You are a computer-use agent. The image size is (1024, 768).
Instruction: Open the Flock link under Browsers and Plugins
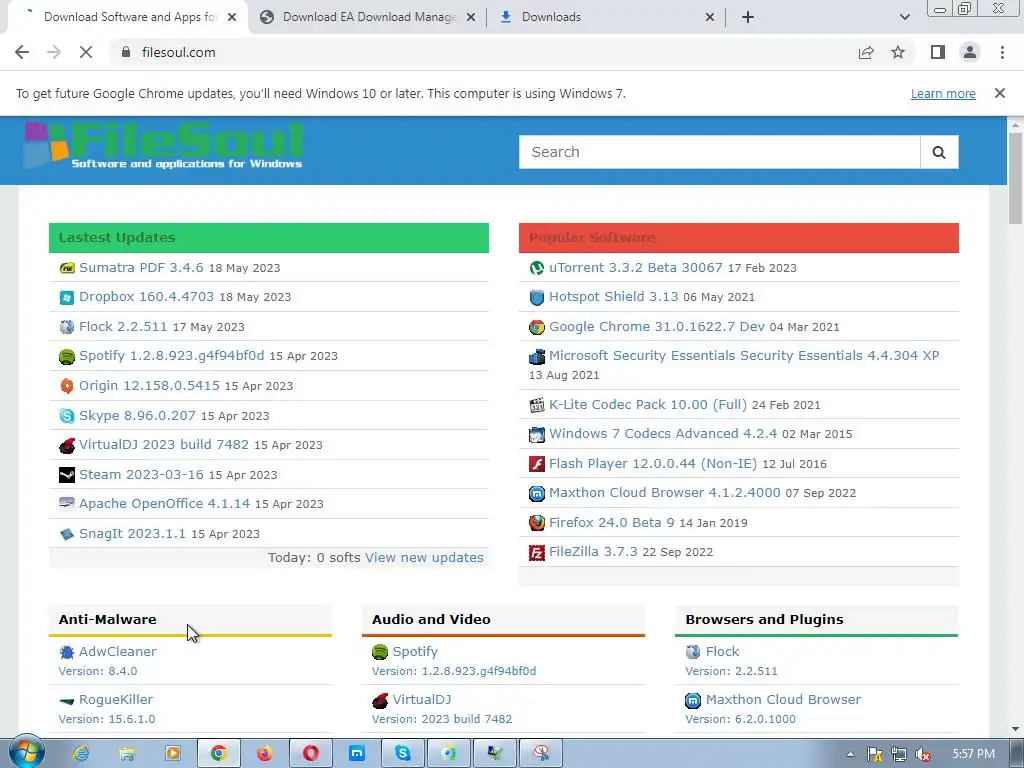pyautogui.click(x=722, y=652)
